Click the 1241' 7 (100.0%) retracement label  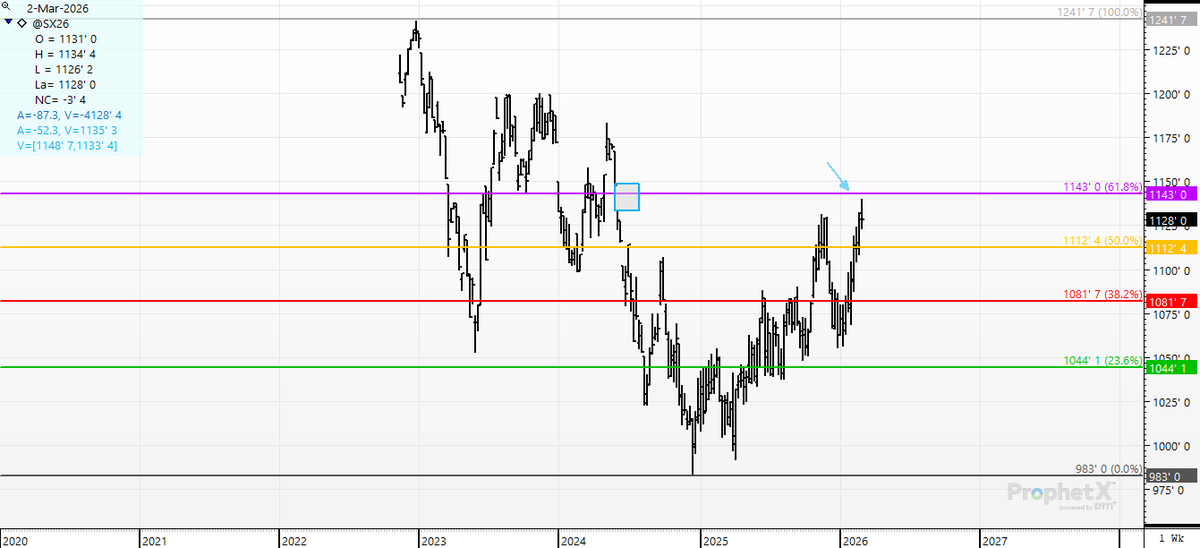1099,12
